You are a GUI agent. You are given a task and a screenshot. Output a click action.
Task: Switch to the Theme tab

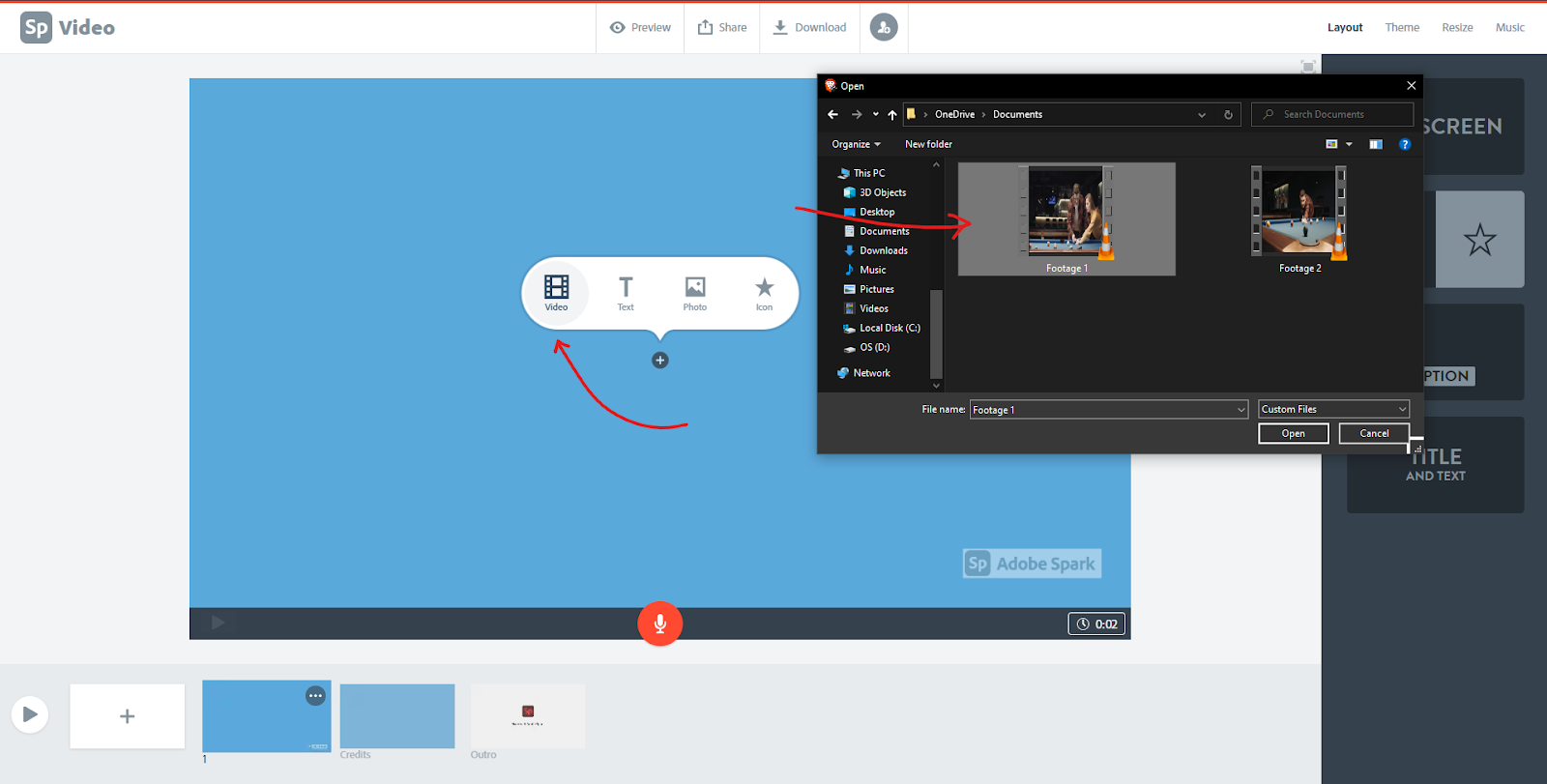click(x=1402, y=27)
